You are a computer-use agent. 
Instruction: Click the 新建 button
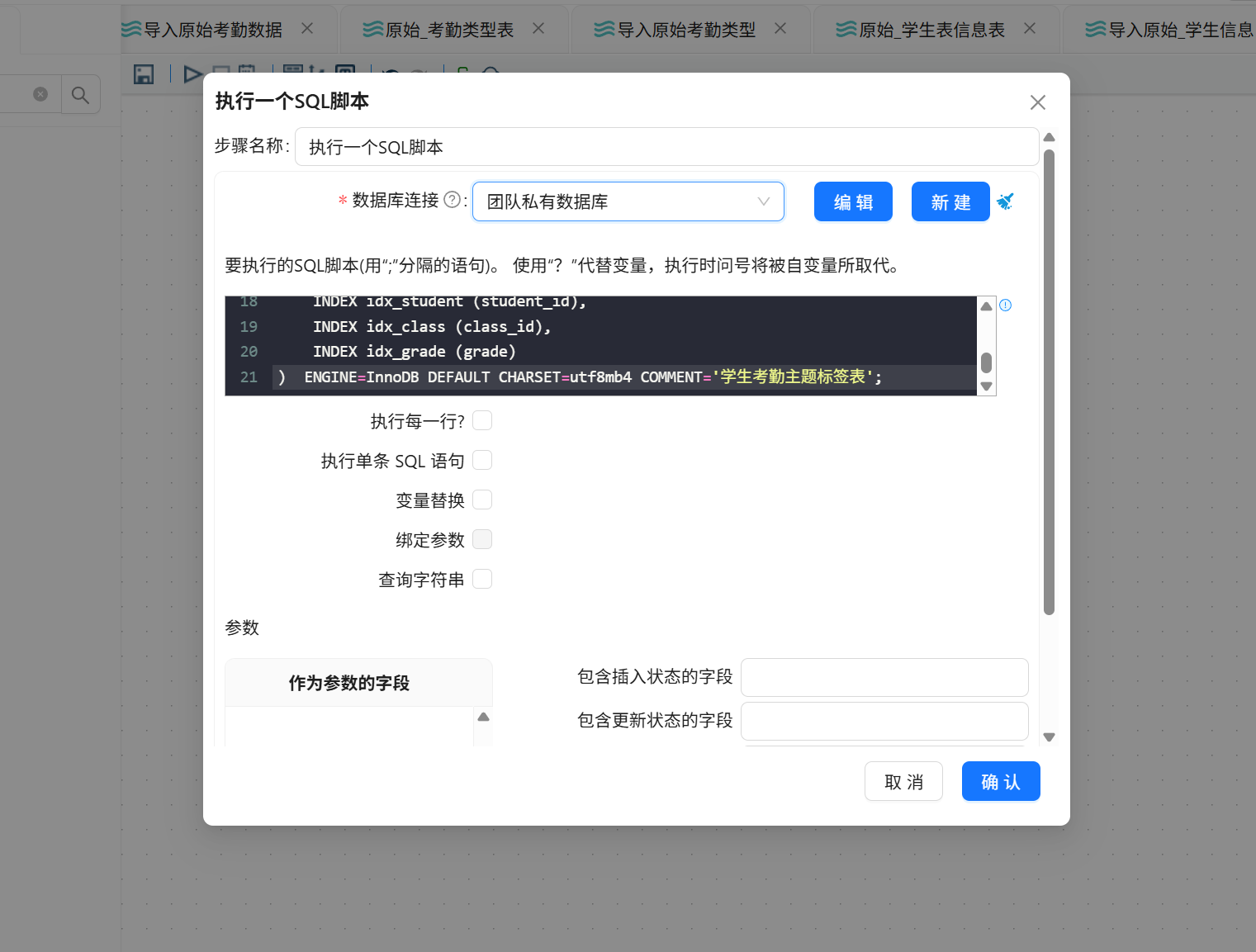click(x=950, y=201)
